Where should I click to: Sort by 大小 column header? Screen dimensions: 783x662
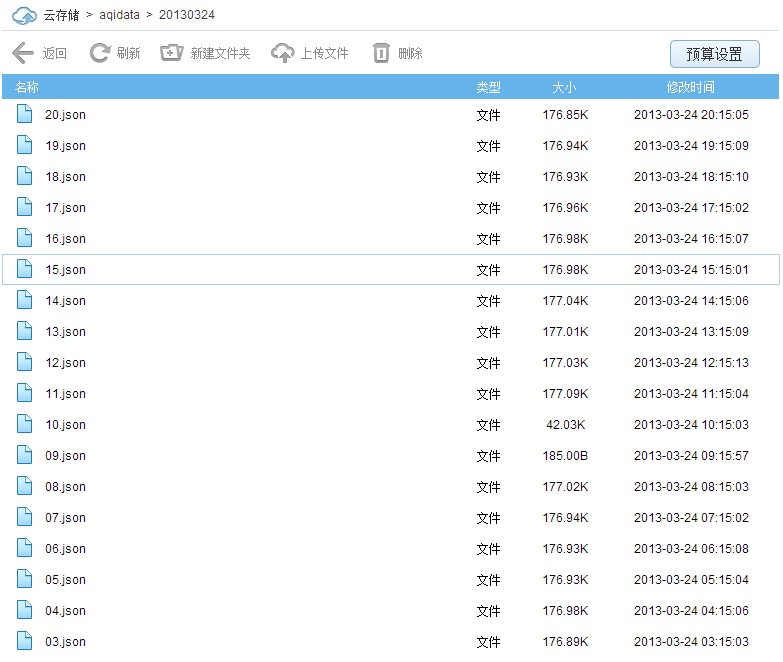pyautogui.click(x=564, y=88)
